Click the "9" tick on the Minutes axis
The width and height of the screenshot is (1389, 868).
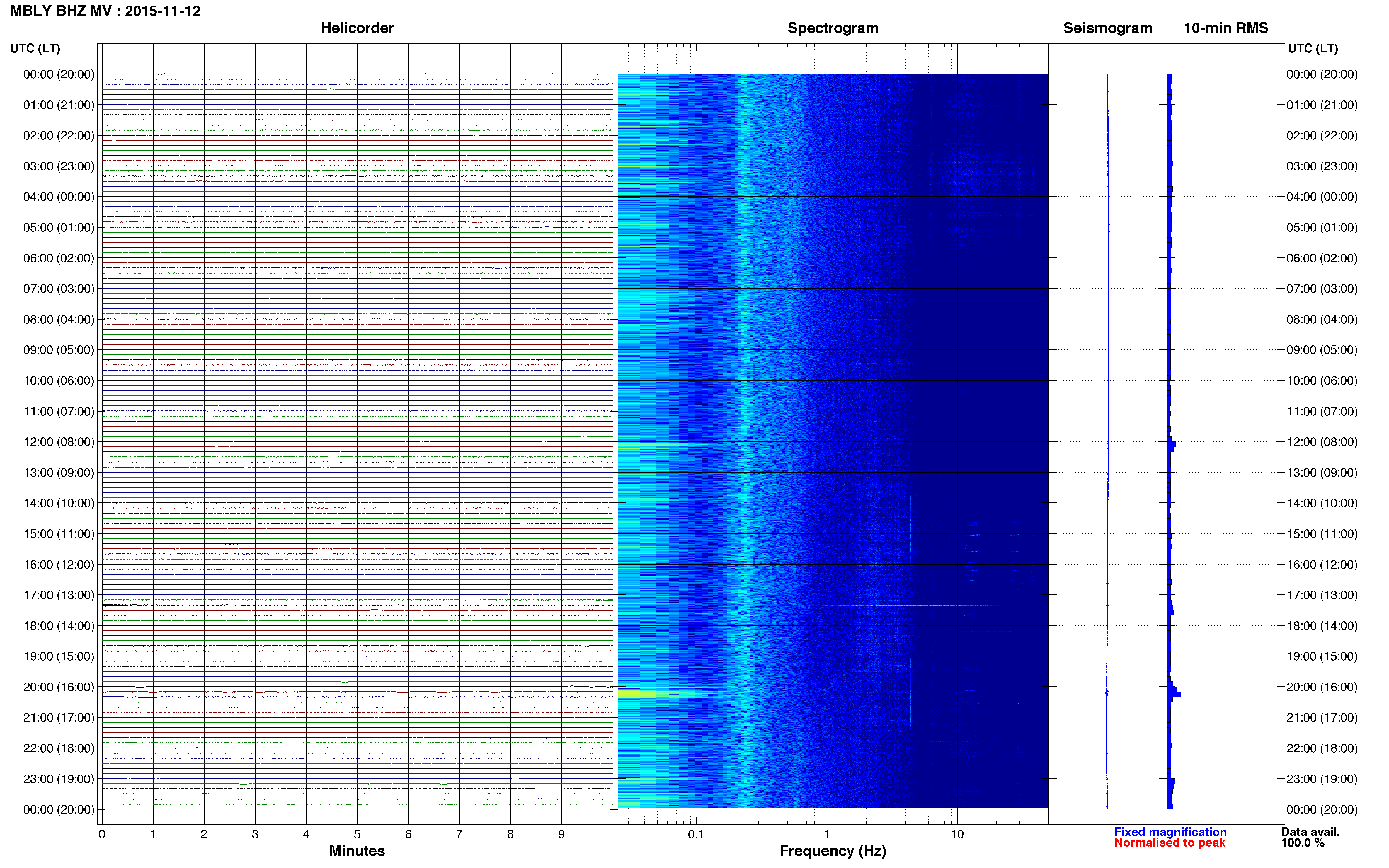(561, 834)
